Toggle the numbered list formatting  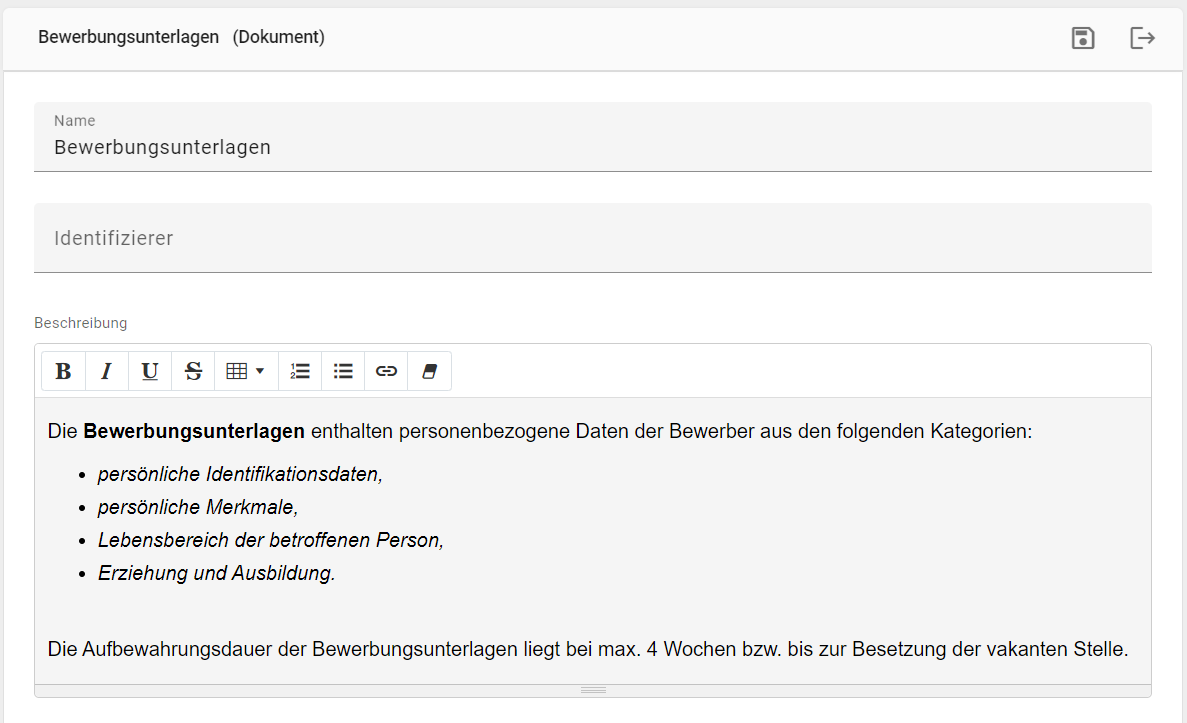pyautogui.click(x=300, y=370)
